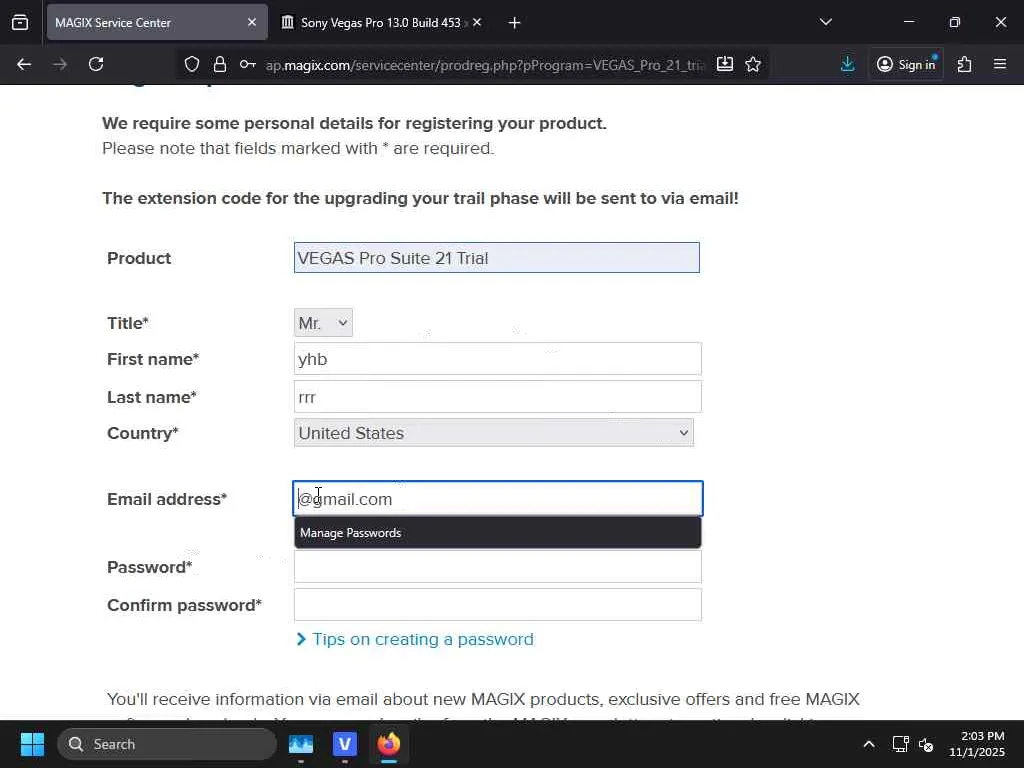Click the taskbar Search box
1024x768 pixels.
coord(167,744)
